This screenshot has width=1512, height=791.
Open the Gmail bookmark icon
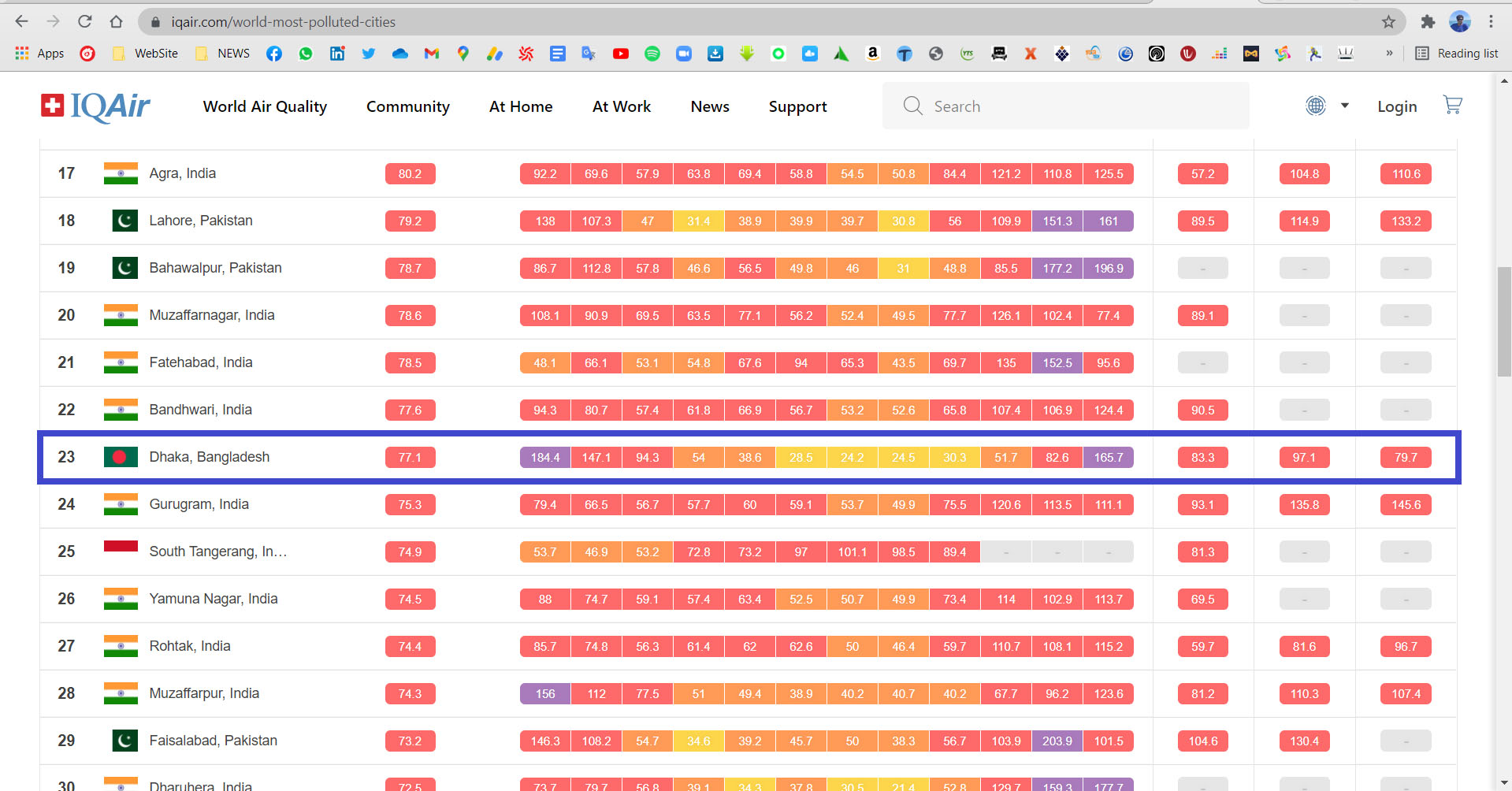(432, 54)
